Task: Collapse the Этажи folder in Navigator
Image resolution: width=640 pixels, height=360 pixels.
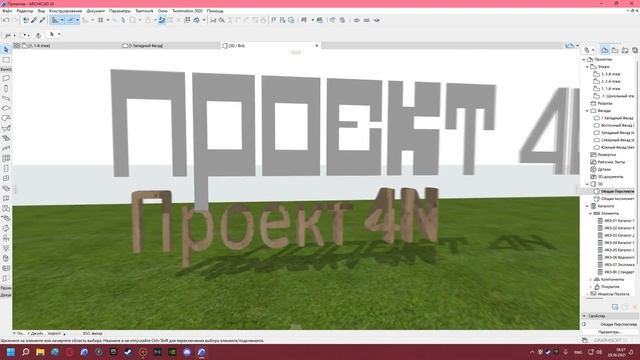Action: click(x=587, y=67)
